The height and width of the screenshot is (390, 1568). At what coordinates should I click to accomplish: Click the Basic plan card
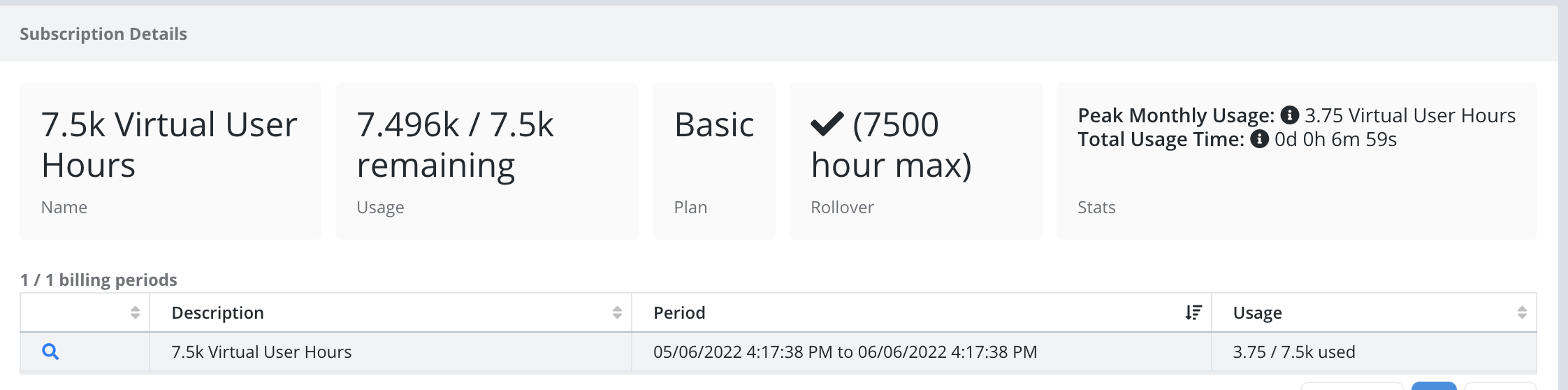click(x=714, y=161)
